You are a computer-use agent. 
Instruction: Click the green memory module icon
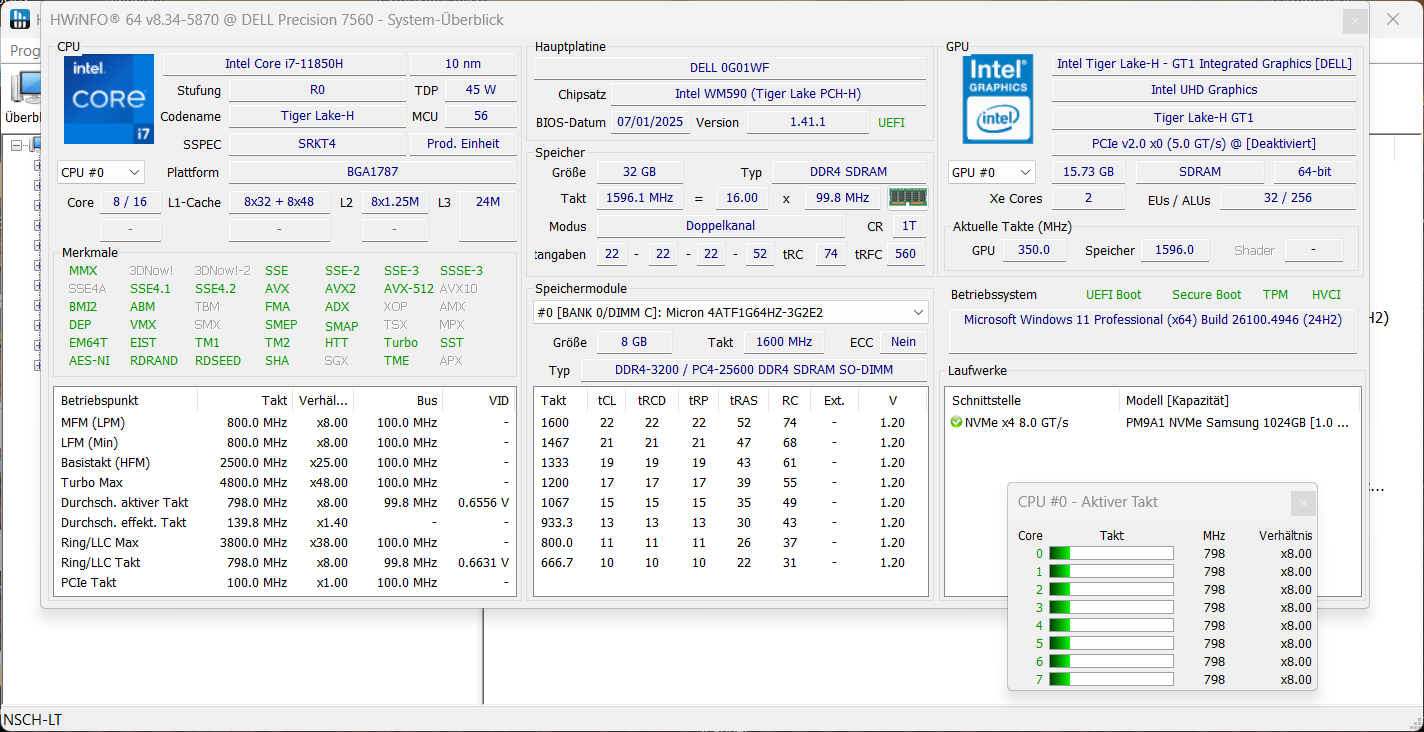908,197
